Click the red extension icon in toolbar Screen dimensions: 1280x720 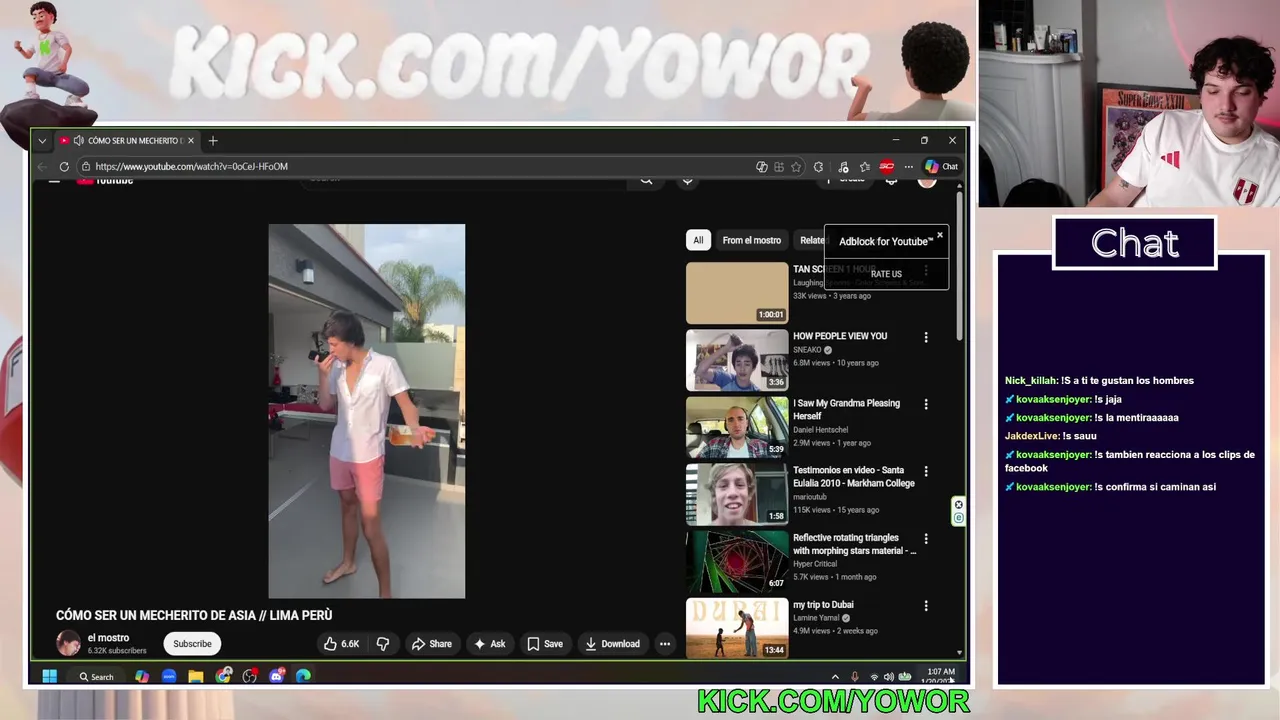(x=886, y=167)
